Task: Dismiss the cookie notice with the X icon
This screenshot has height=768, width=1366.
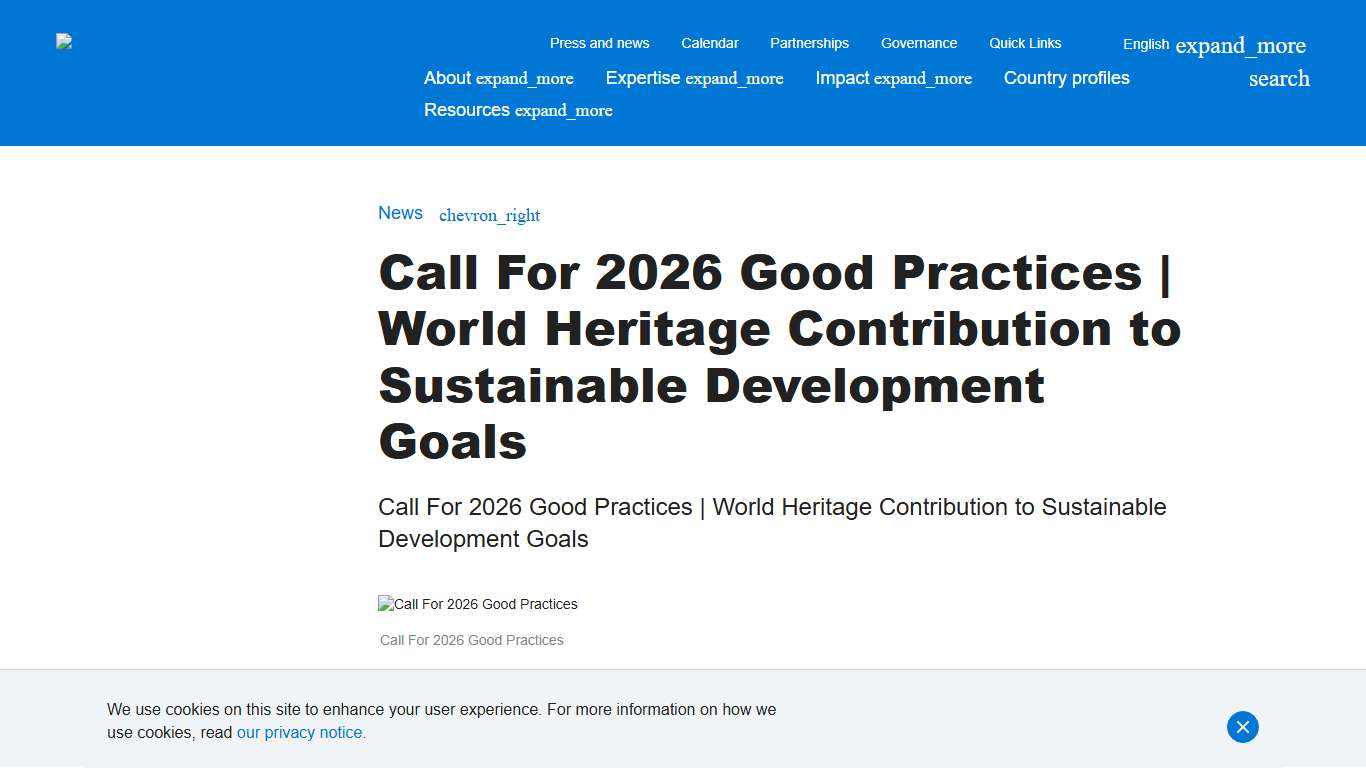Action: (1242, 727)
